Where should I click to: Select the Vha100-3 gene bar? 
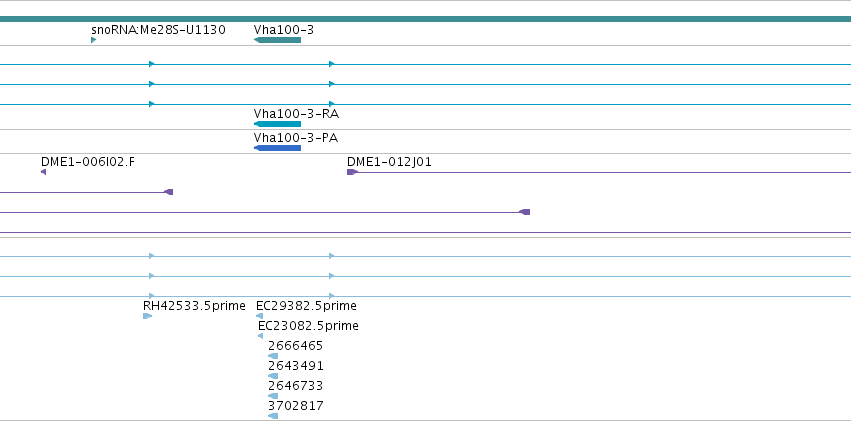click(277, 40)
